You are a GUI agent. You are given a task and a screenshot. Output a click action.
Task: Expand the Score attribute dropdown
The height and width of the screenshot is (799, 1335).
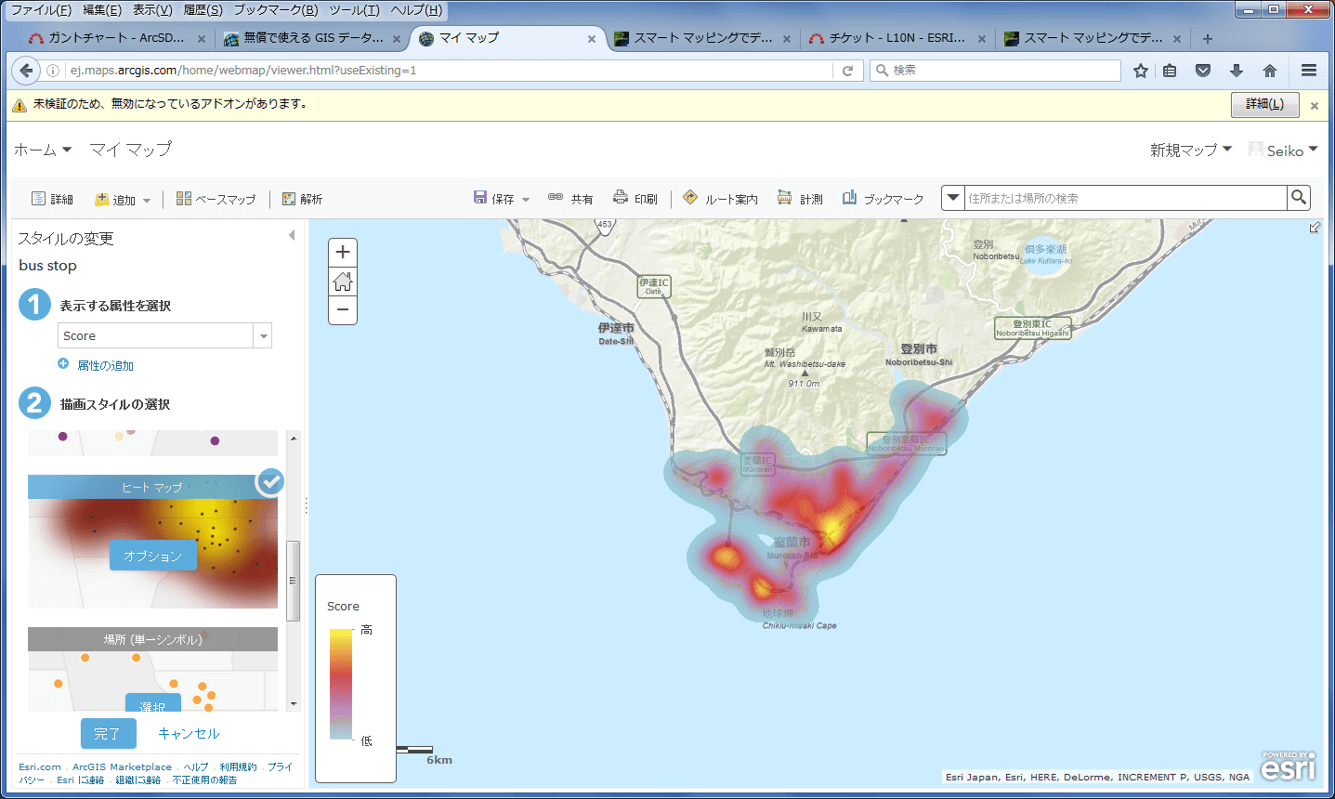(264, 336)
